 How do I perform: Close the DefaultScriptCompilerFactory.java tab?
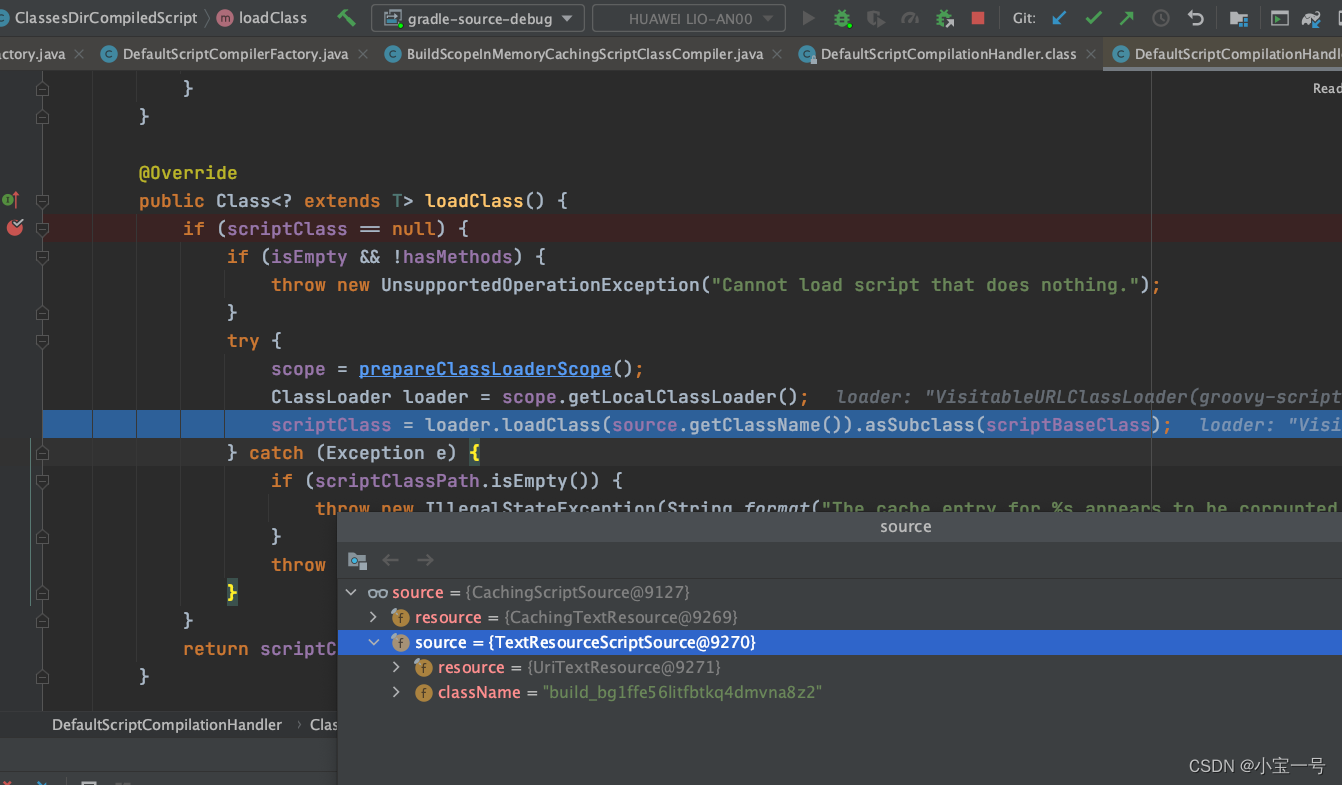click(362, 55)
